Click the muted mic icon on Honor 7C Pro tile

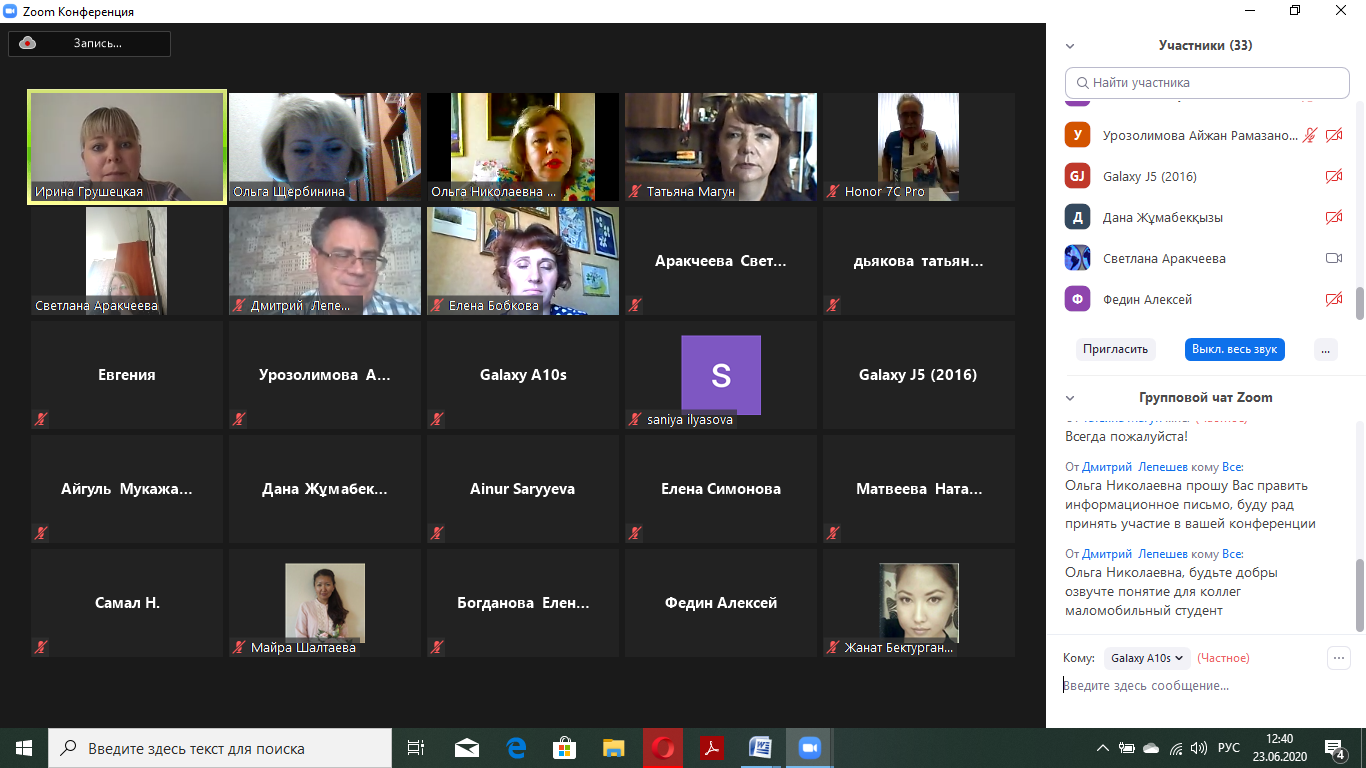[832, 192]
